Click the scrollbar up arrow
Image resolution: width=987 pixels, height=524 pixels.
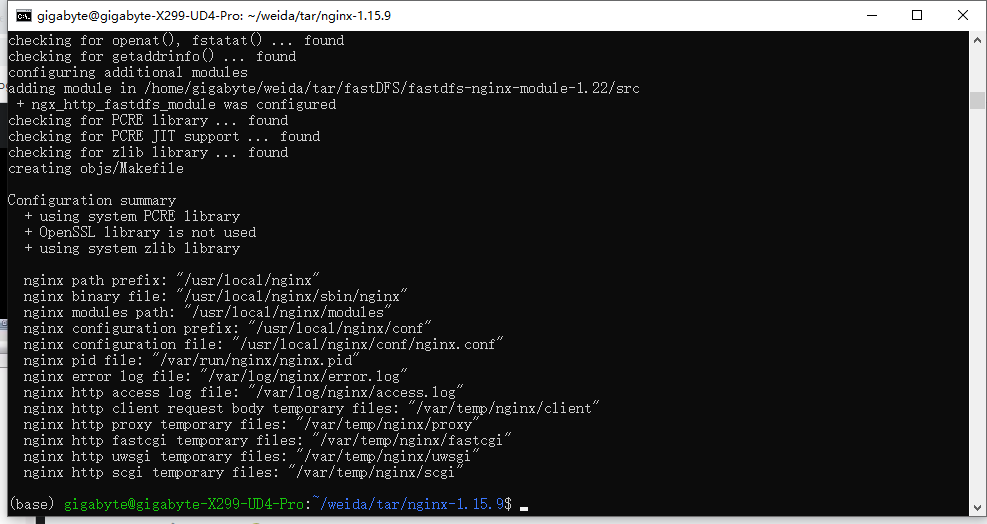coord(977,40)
